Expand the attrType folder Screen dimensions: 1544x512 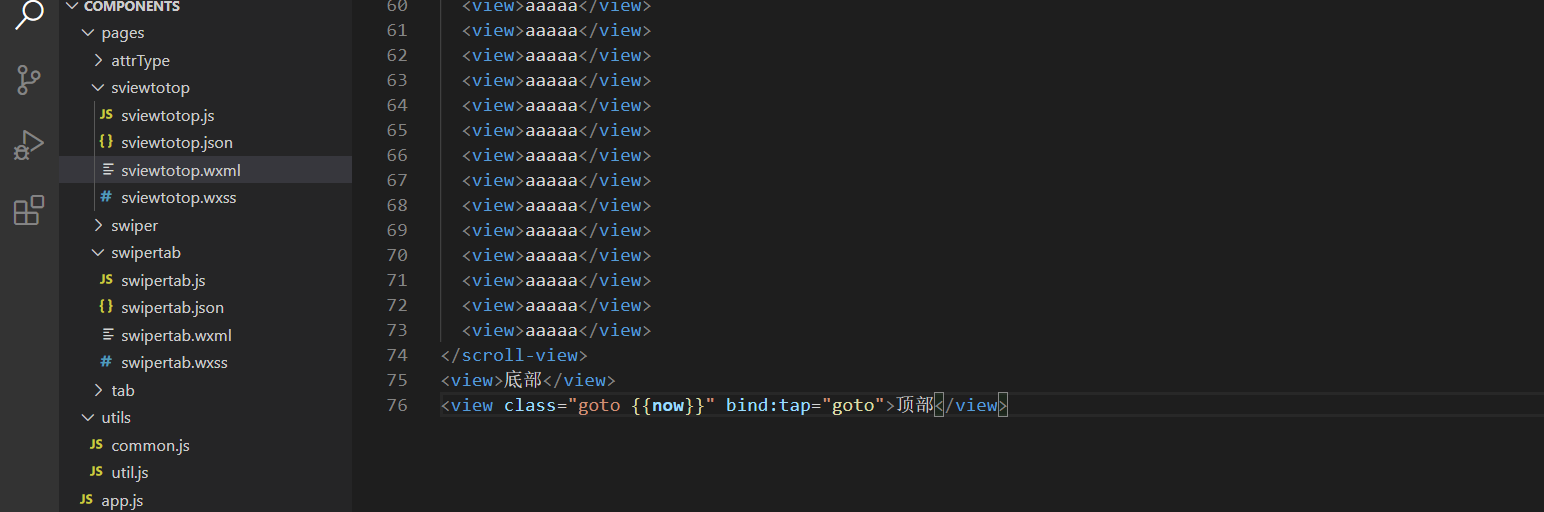(140, 60)
